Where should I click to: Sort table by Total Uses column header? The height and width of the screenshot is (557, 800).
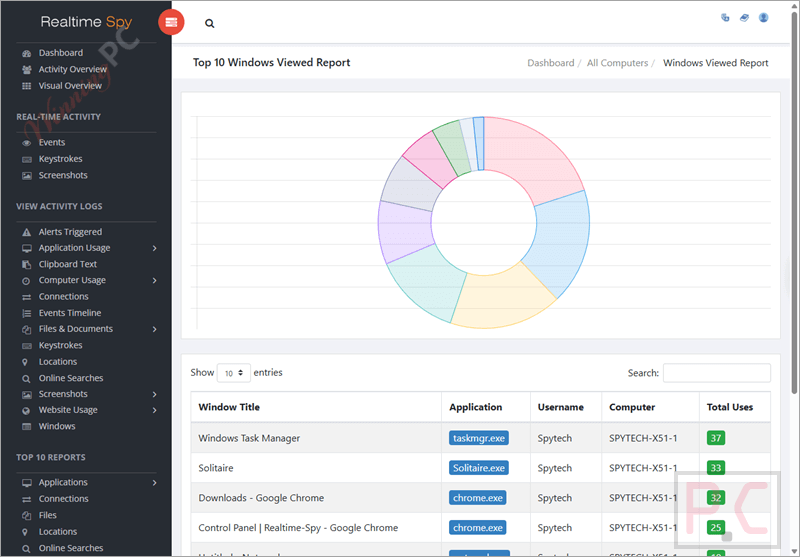point(730,407)
